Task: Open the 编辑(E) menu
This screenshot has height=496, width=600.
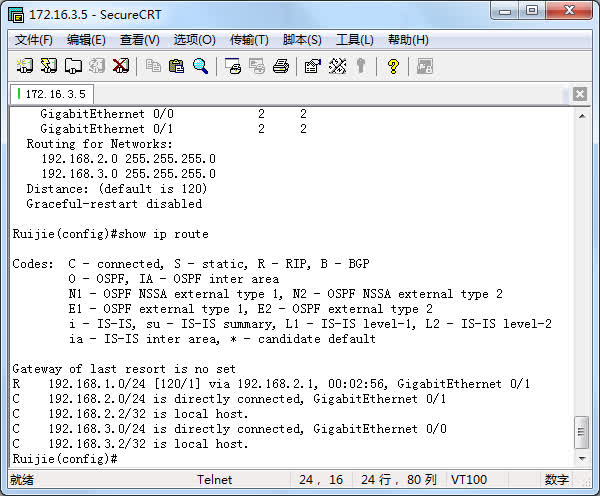Action: point(86,40)
